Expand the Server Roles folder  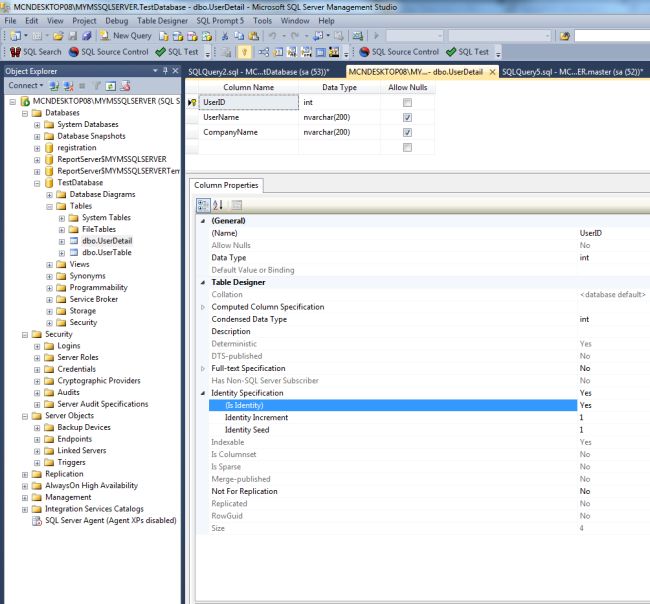[37, 358]
